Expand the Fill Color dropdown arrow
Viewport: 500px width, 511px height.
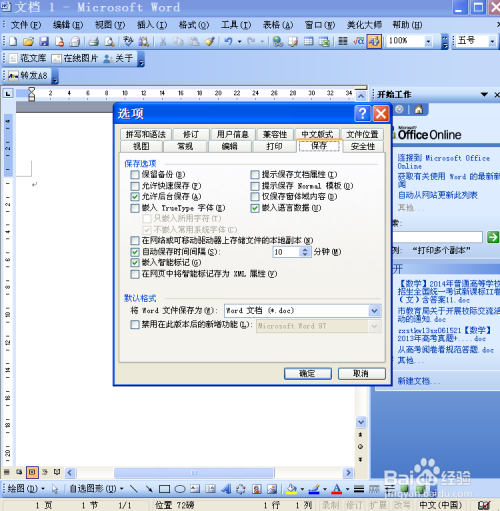pos(302,489)
